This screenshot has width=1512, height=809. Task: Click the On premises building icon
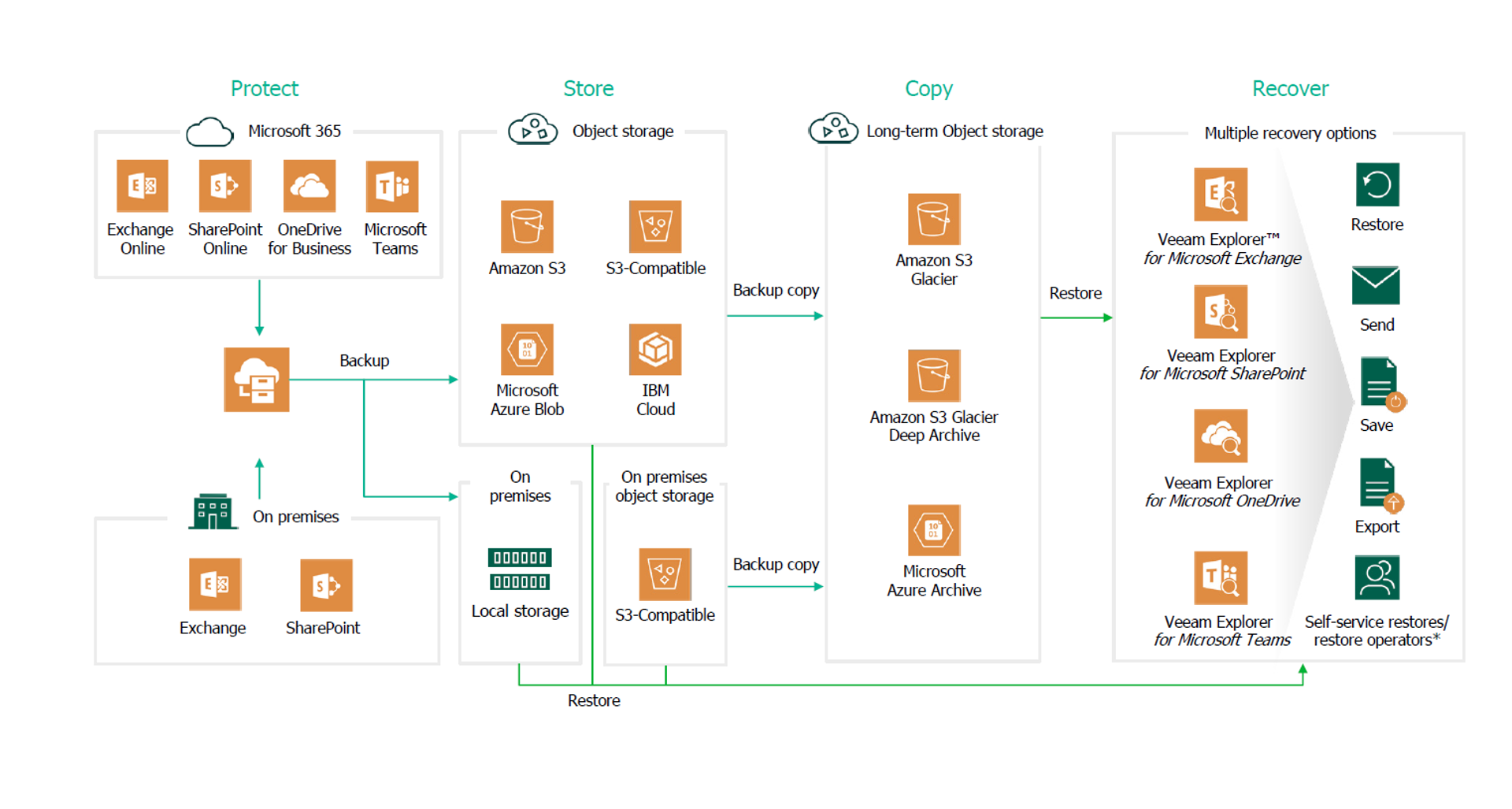pos(213,511)
